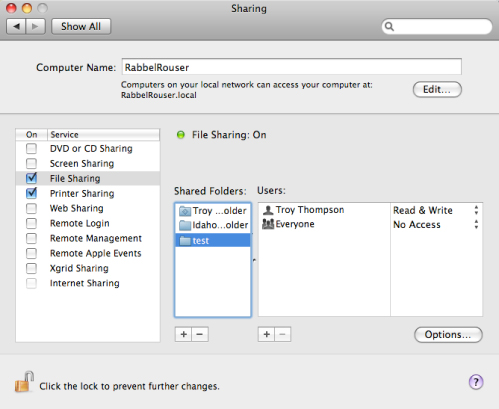The image size is (499, 409).
Task: Click the Service column header
Action: click(x=103, y=135)
